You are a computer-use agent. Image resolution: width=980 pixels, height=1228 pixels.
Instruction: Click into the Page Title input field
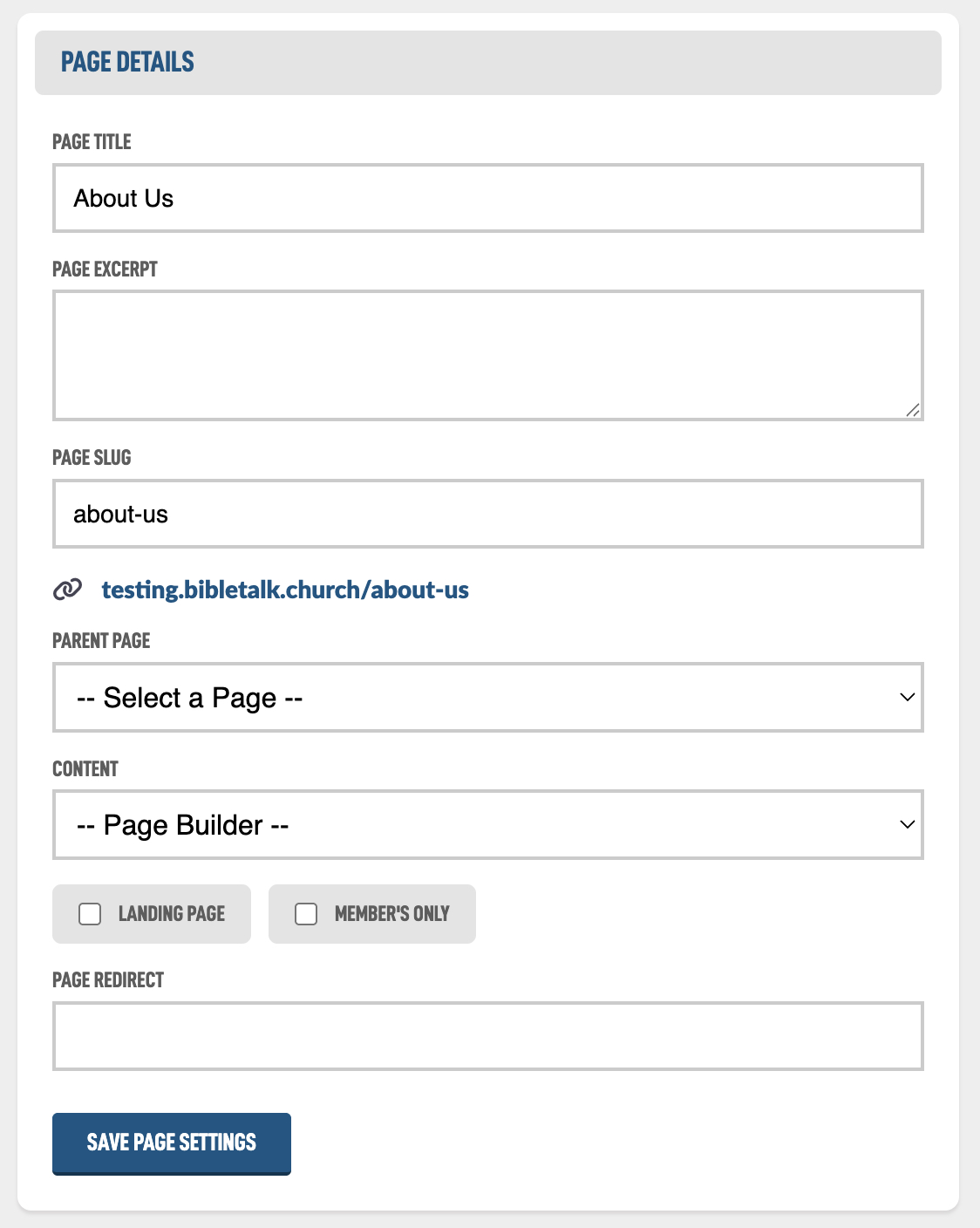tap(487, 198)
